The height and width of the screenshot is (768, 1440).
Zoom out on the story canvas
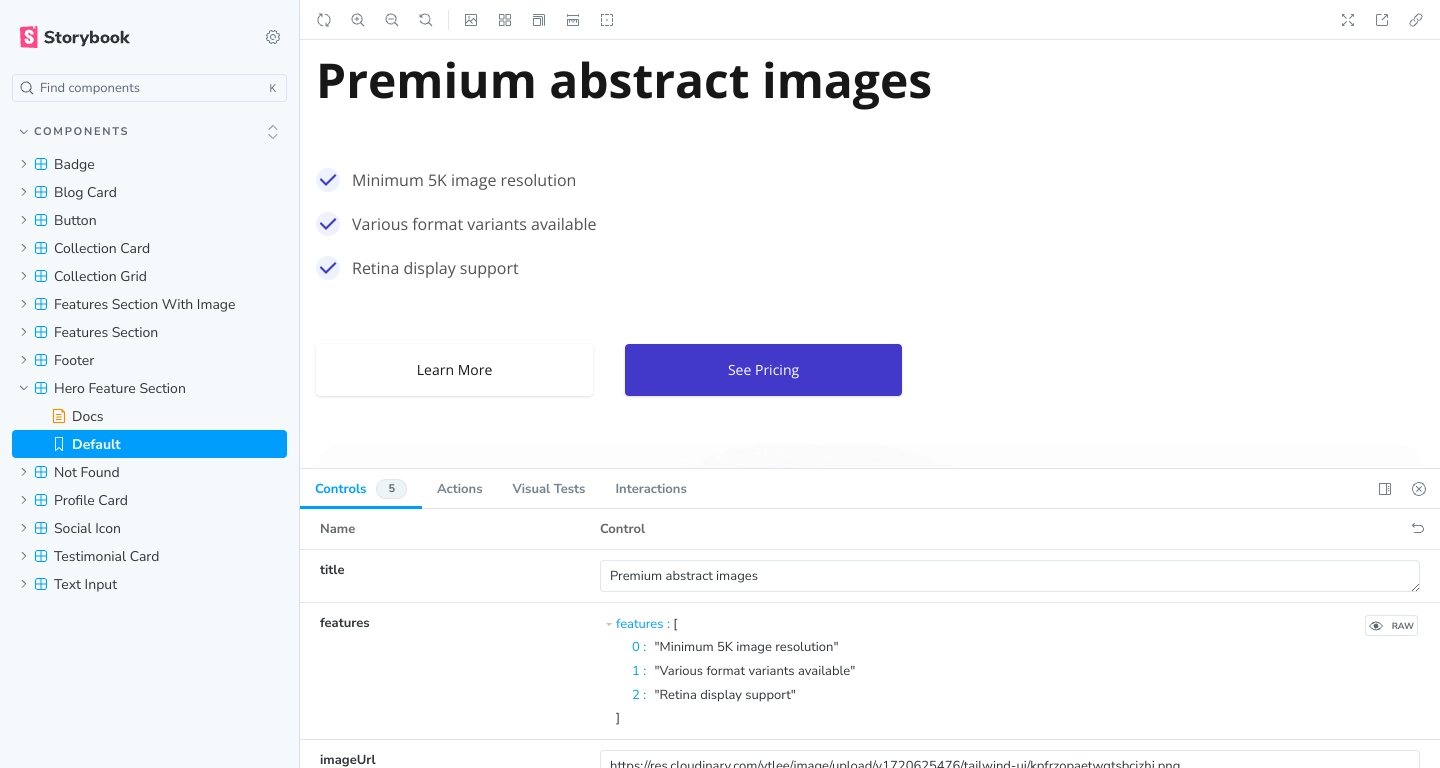tap(392, 20)
